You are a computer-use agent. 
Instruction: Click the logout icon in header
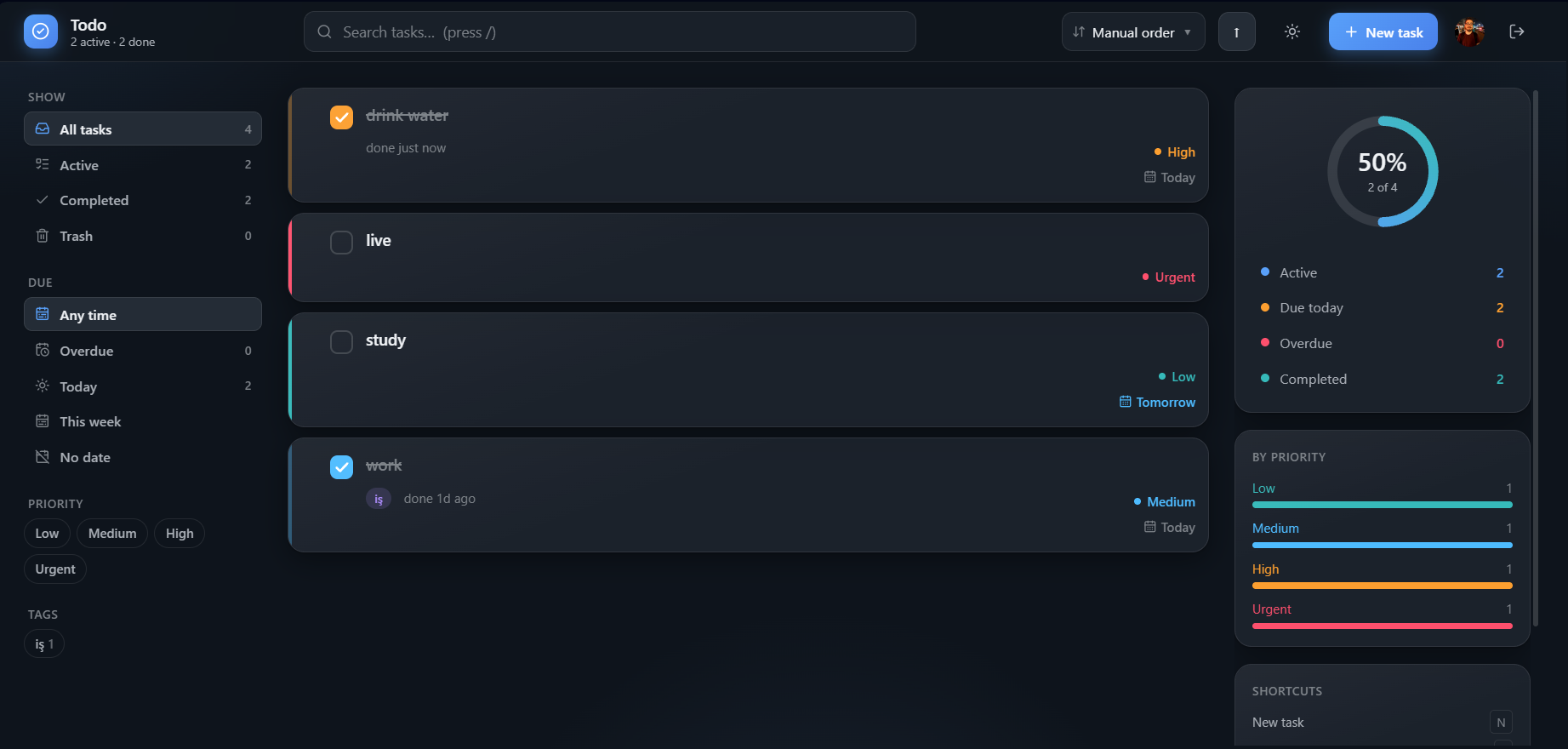coord(1517,32)
